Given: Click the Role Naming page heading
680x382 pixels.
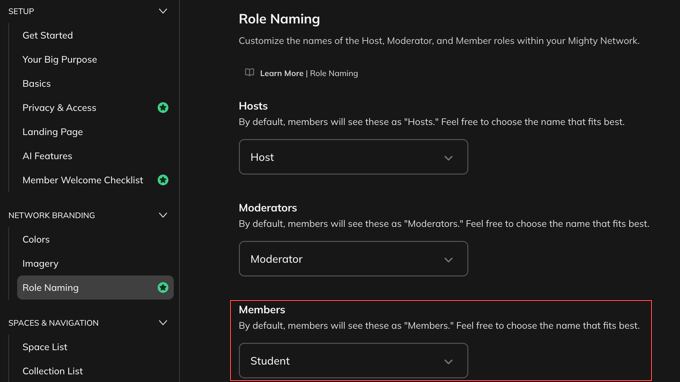Looking at the screenshot, I should click(x=279, y=19).
